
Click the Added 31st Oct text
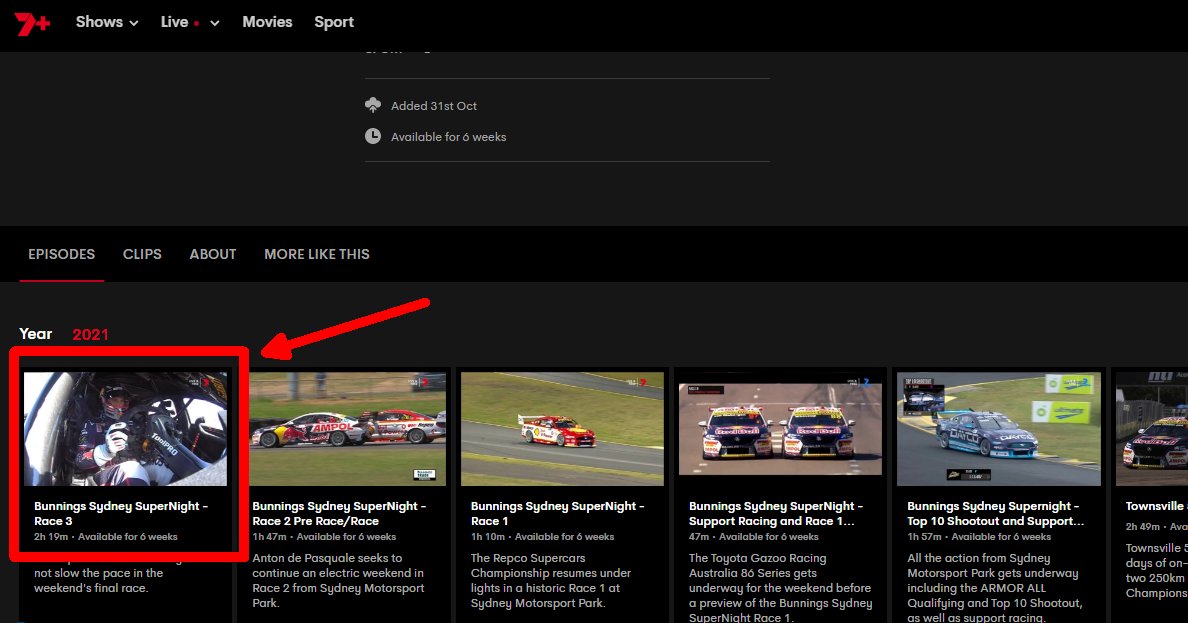(433, 106)
